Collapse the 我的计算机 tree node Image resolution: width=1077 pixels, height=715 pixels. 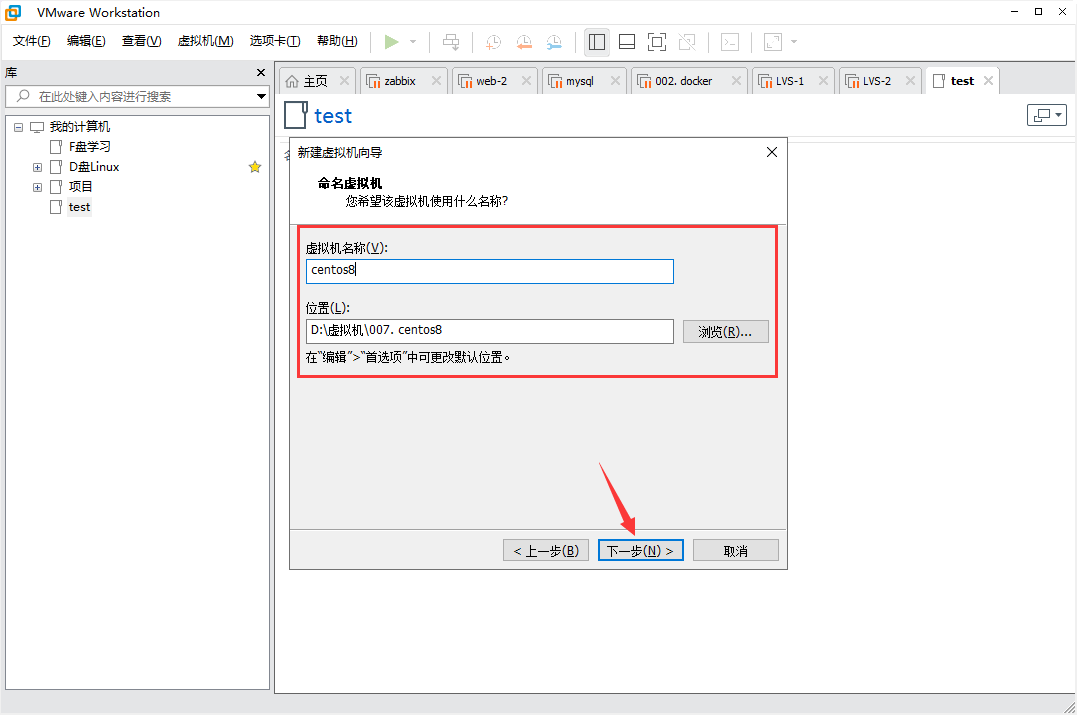click(19, 127)
